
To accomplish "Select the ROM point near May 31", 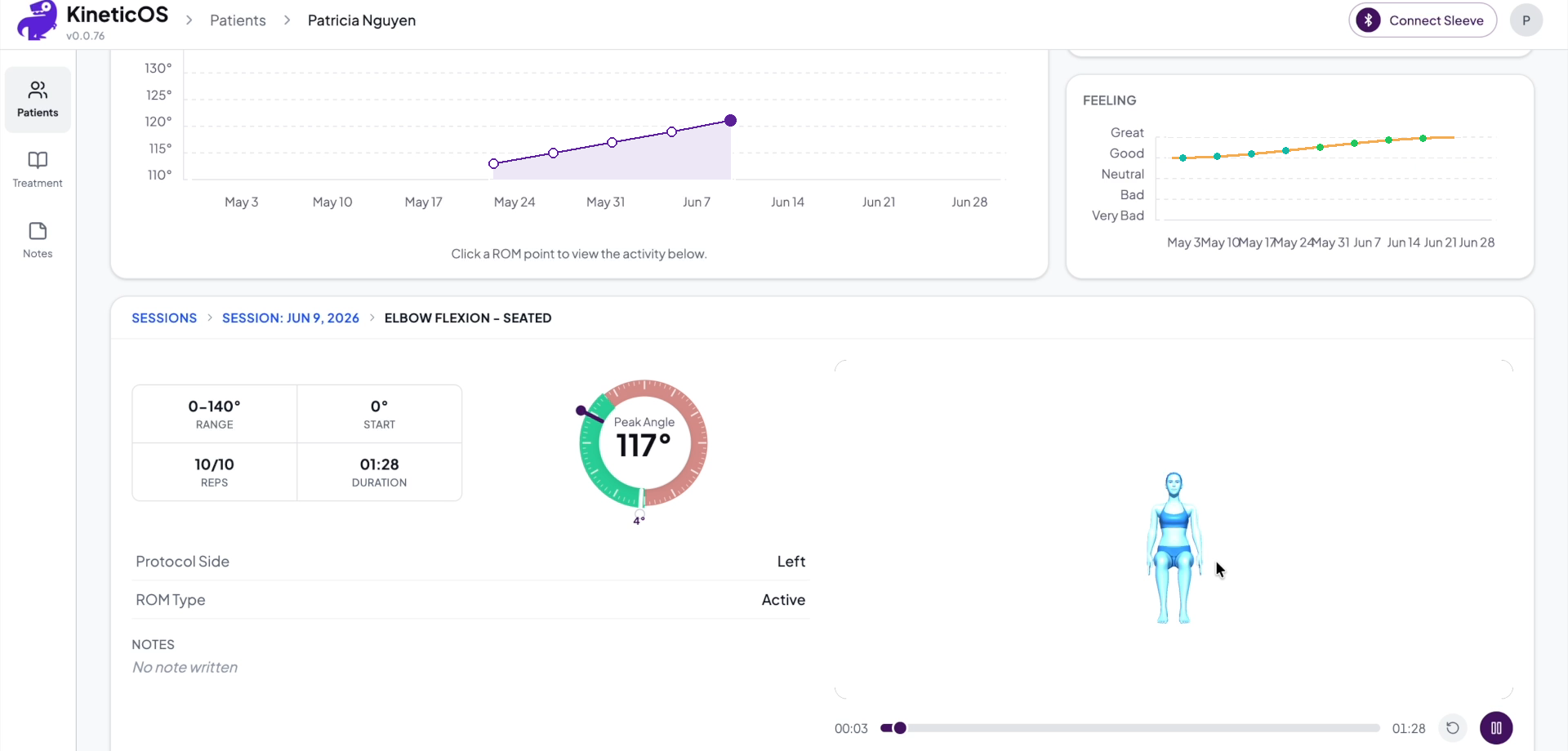I will [x=612, y=143].
